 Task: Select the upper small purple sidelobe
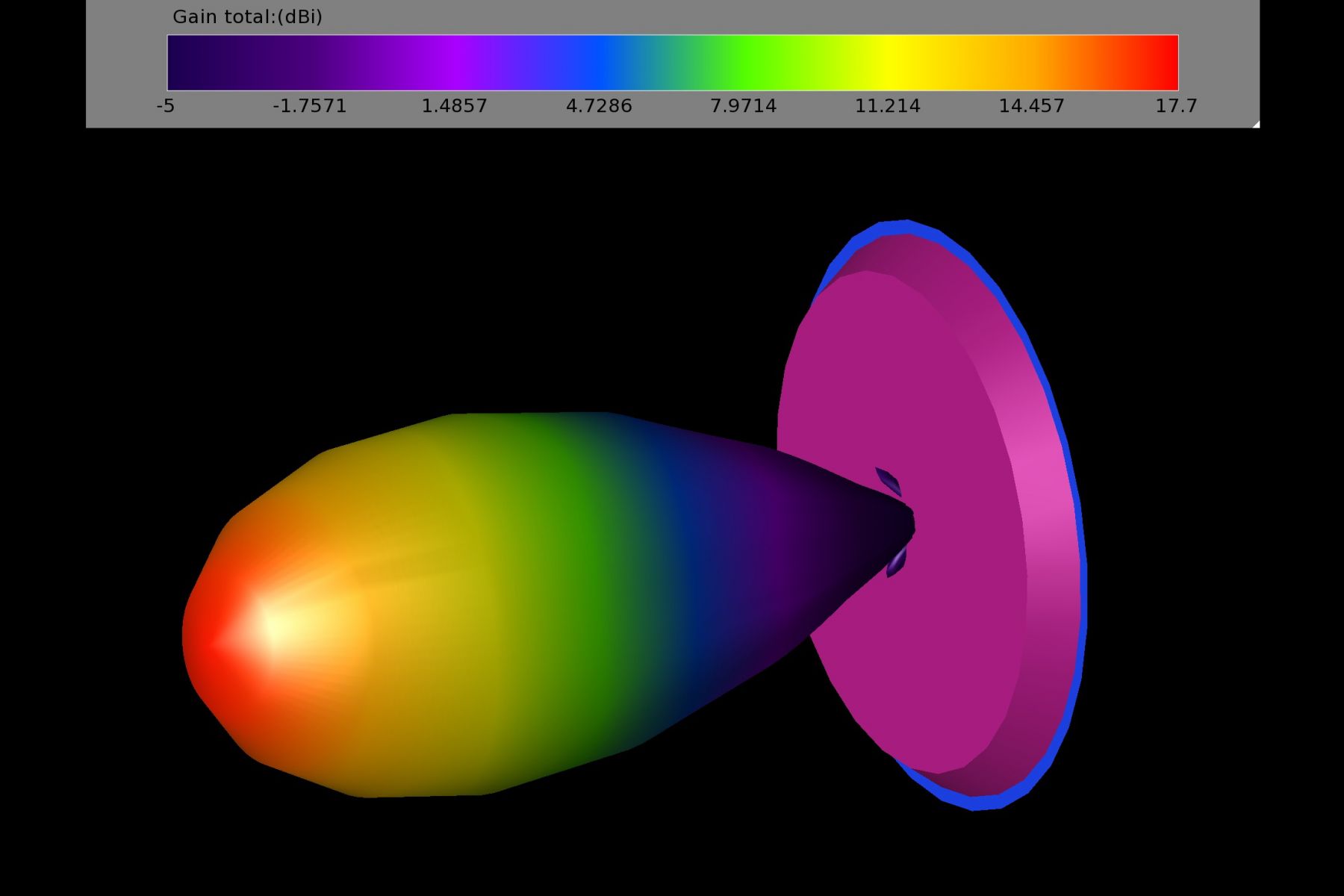[889, 482]
